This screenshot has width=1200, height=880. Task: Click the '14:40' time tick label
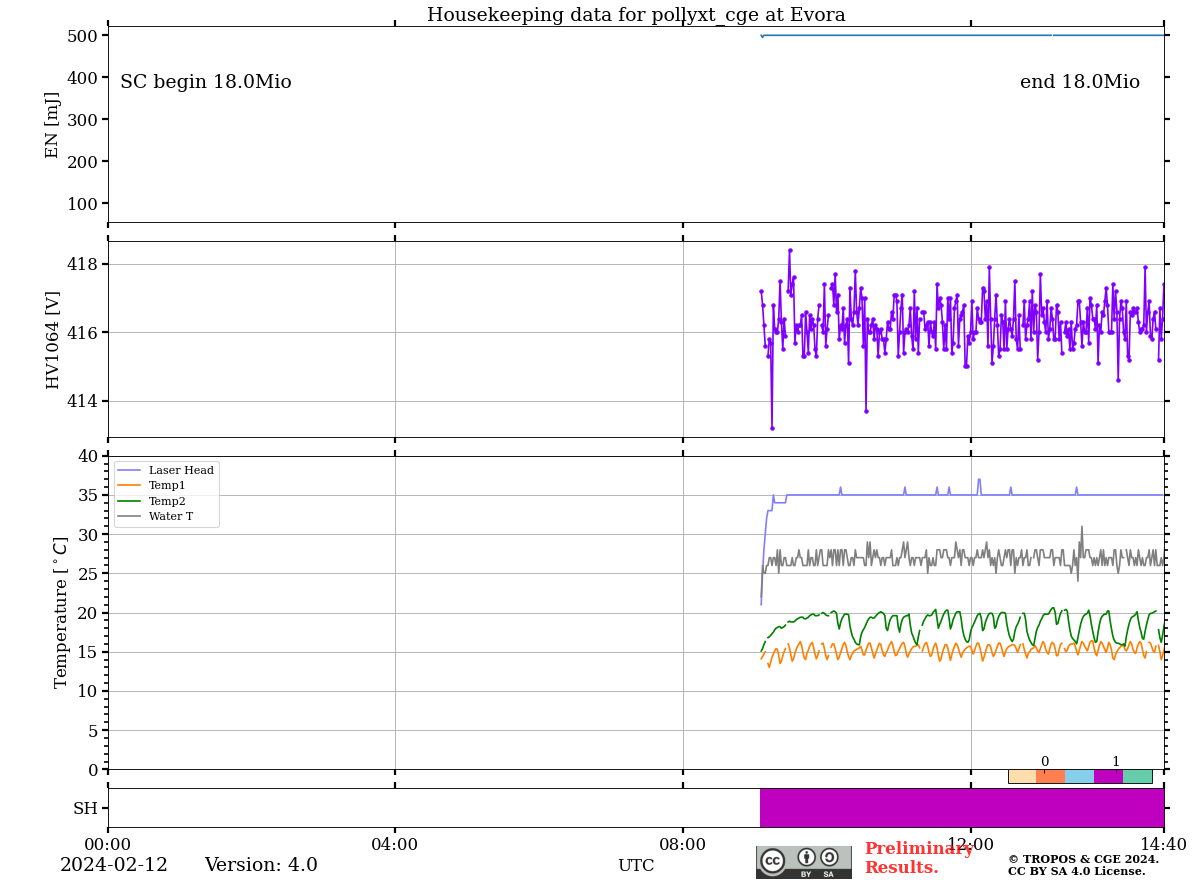pos(1163,845)
